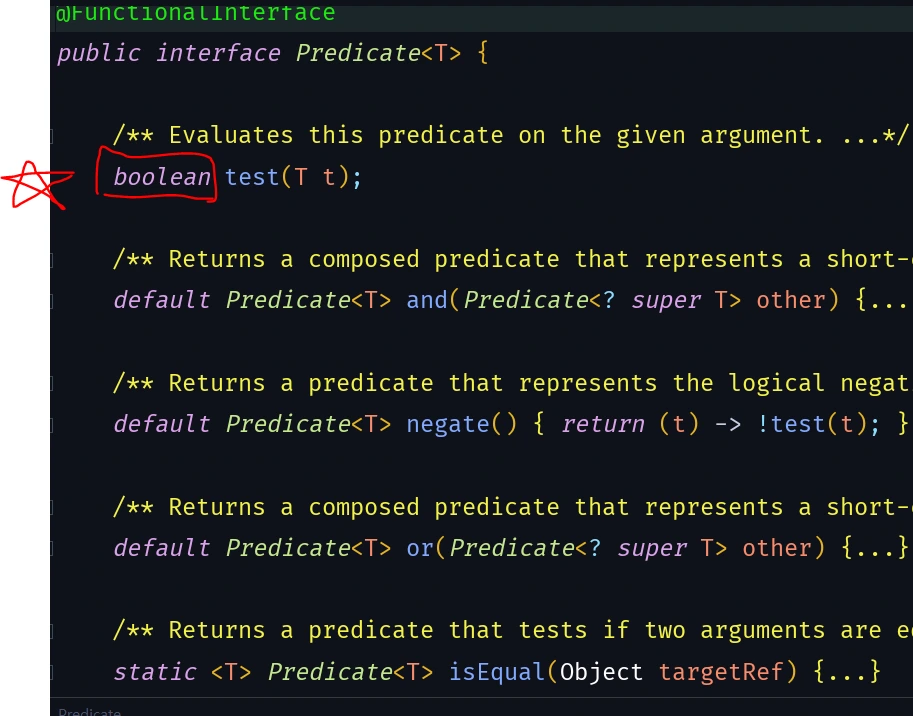Click the static keyword before isEqual
913x716 pixels.
click(x=155, y=672)
